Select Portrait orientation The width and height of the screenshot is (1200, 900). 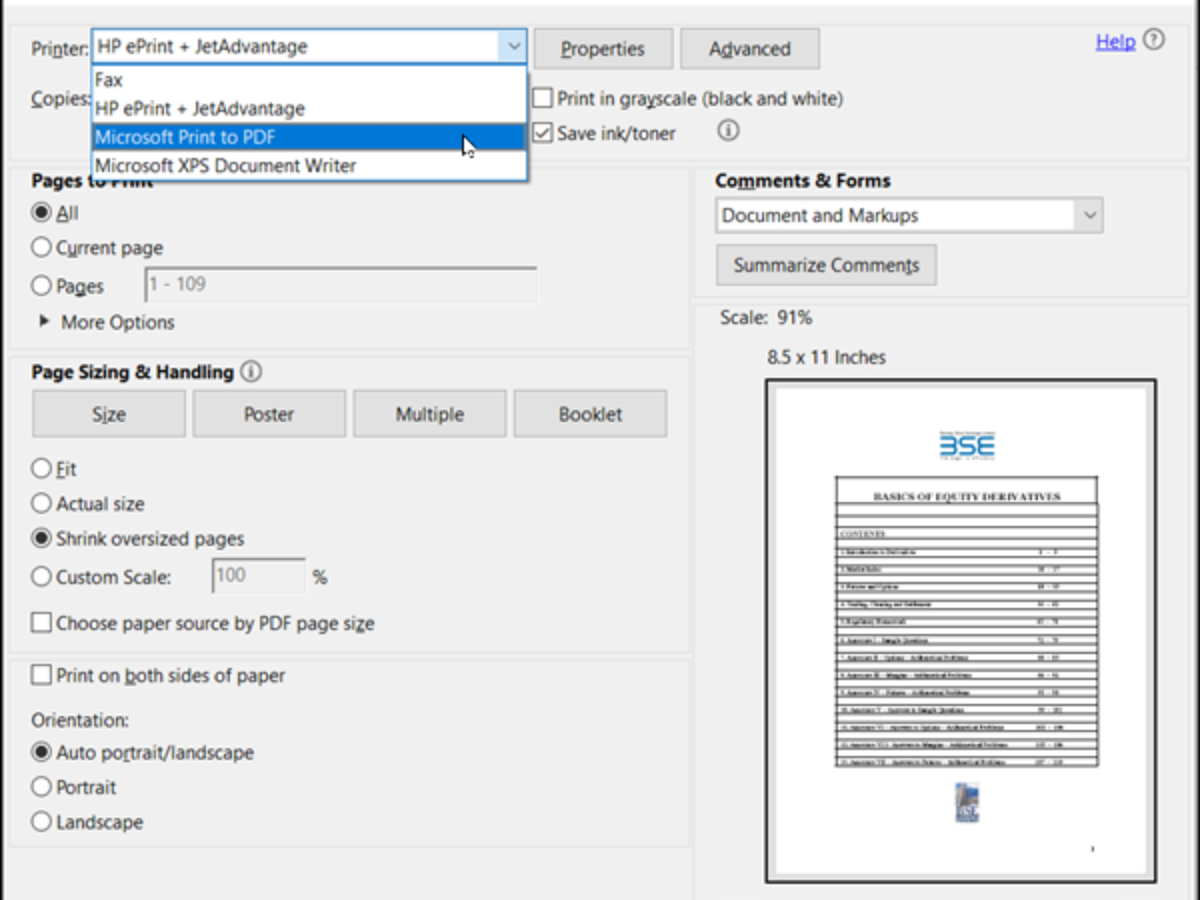tap(41, 787)
